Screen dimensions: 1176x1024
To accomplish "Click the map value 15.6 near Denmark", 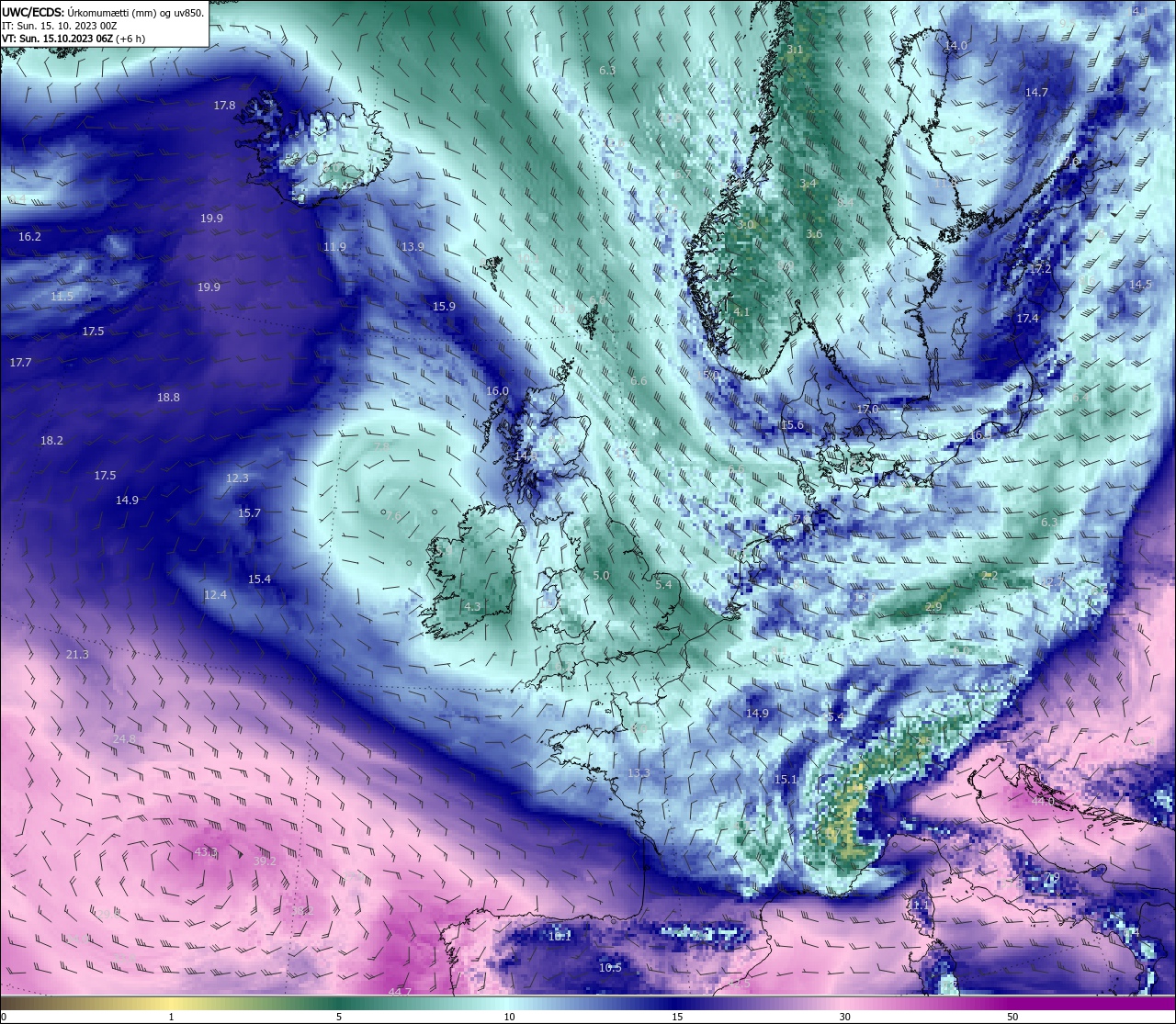I will (x=792, y=425).
